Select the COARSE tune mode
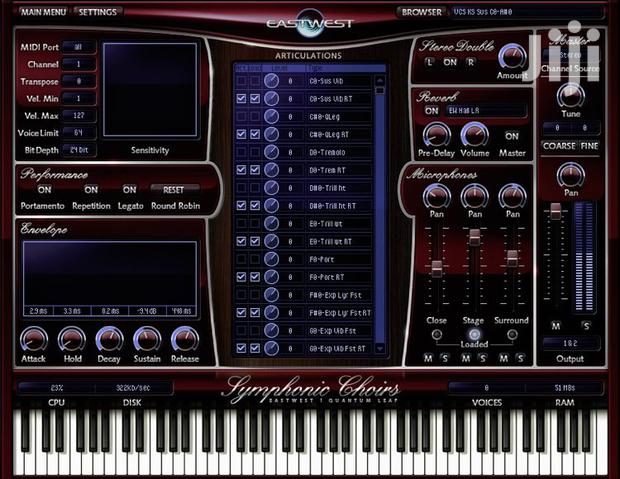 point(559,146)
